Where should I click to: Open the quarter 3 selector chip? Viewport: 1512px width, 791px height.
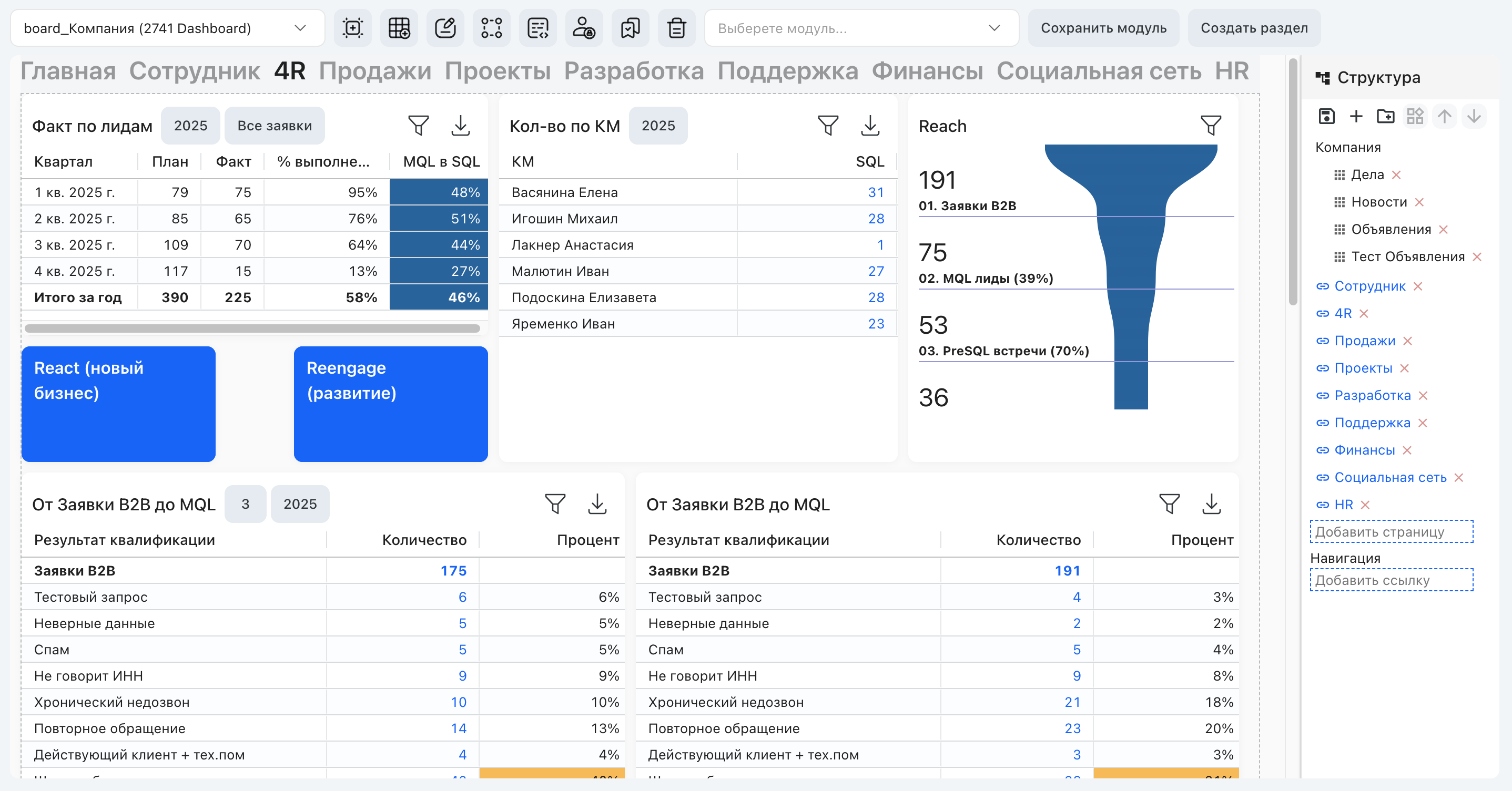[246, 504]
